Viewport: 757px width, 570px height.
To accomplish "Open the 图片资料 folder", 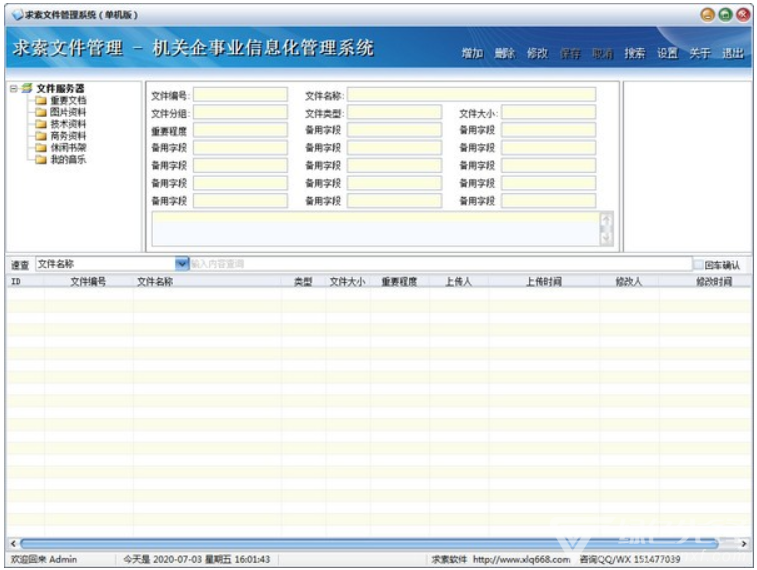I will [x=61, y=112].
